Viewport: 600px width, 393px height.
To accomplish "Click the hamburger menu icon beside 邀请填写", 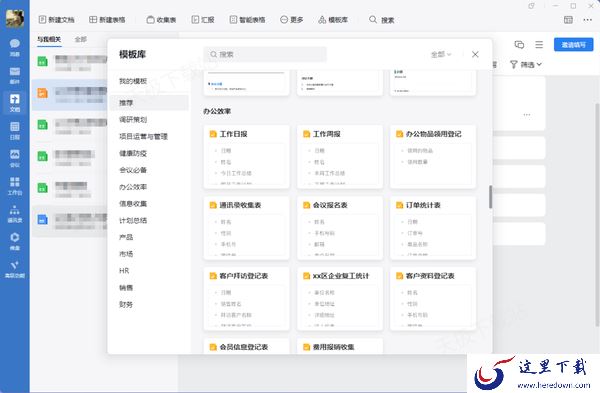I will [539, 44].
